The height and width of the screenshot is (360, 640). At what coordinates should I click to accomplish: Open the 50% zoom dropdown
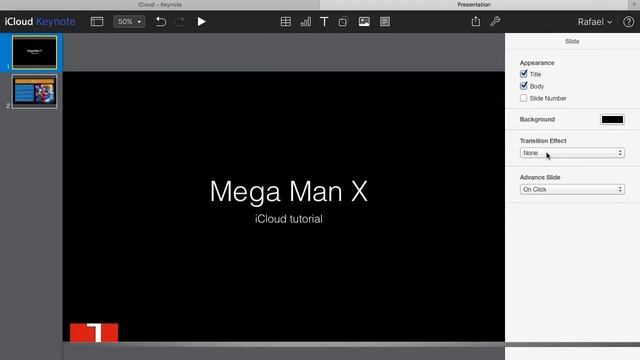point(129,22)
